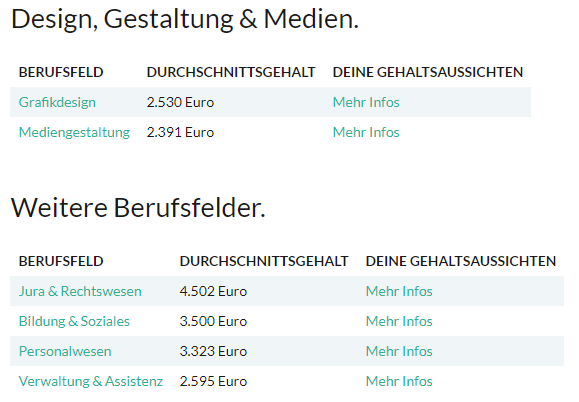579x402 pixels.
Task: Open the Personalwesen link
Action: tap(65, 351)
